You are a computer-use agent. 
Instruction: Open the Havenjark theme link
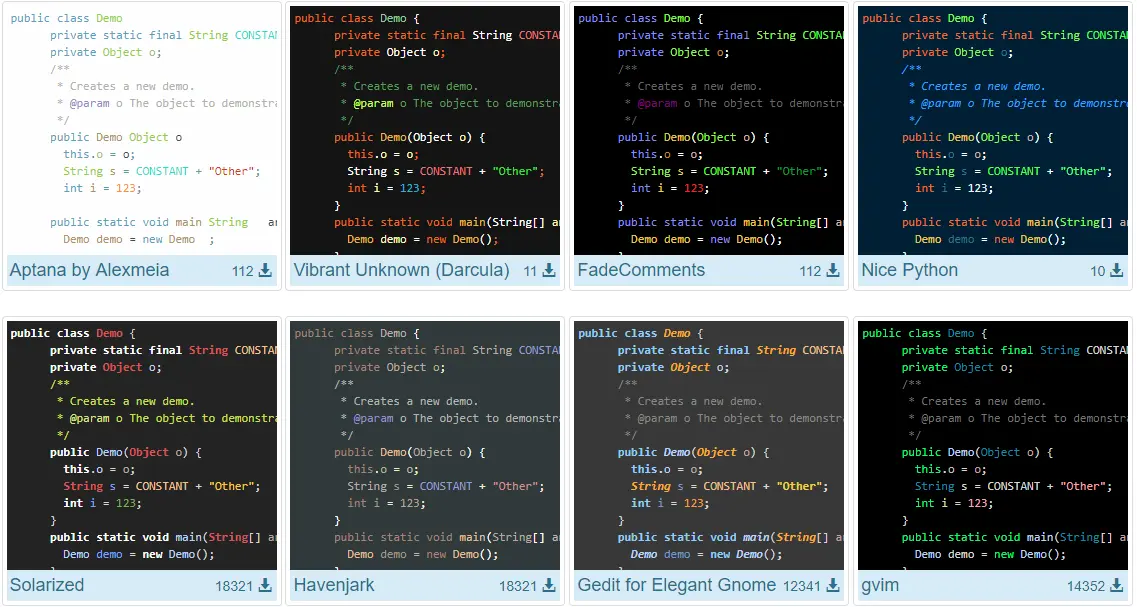(334, 585)
